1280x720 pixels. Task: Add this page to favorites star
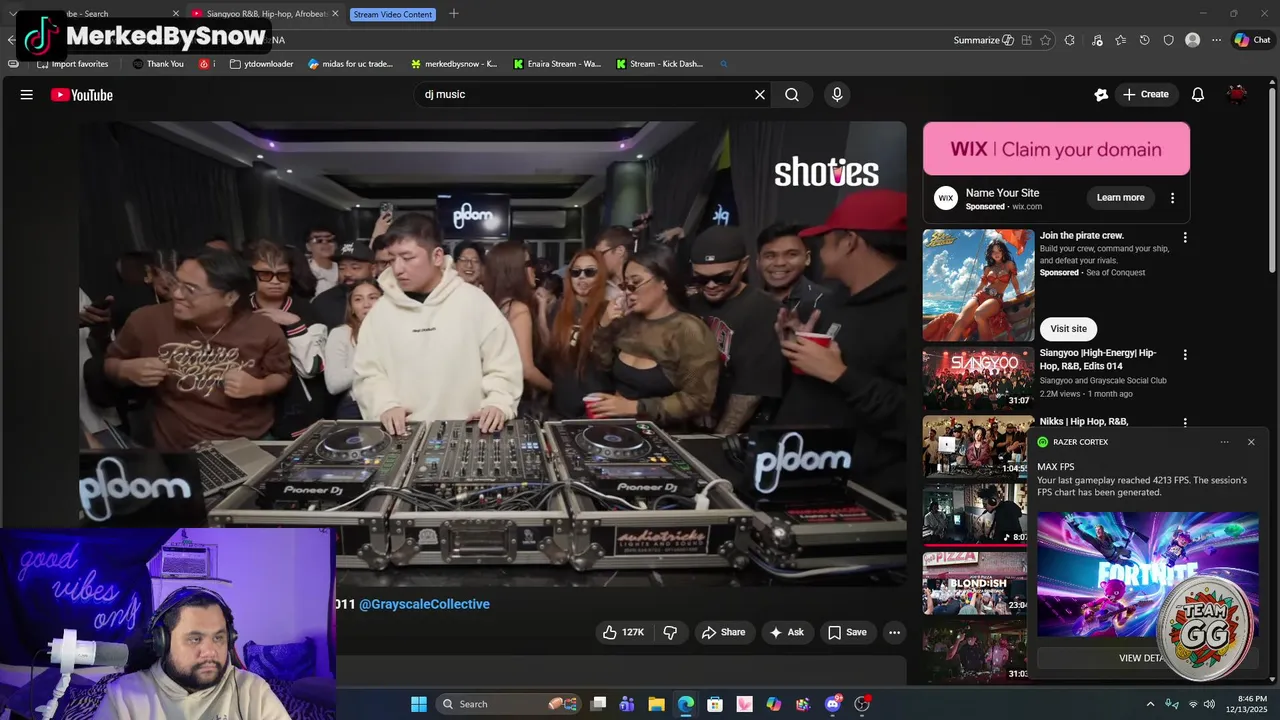(x=1045, y=40)
